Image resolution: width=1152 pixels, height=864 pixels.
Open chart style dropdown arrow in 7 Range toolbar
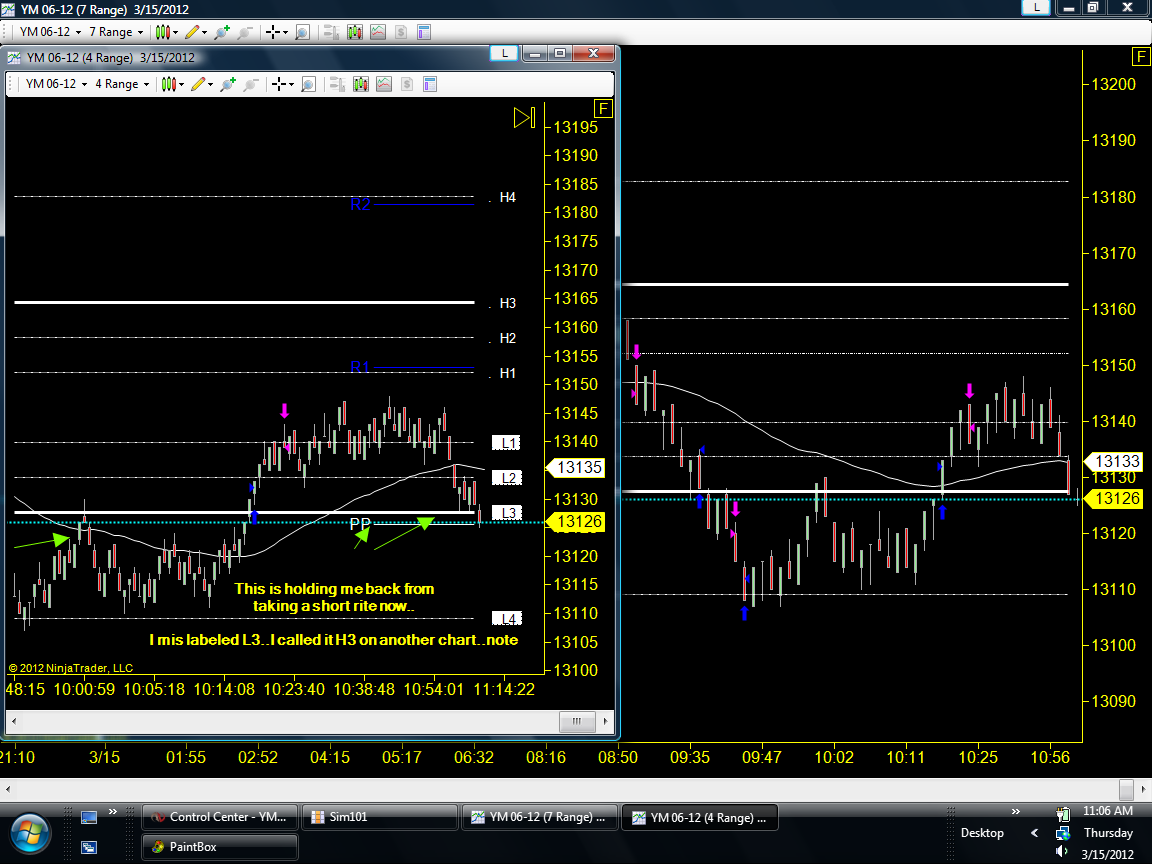point(175,32)
